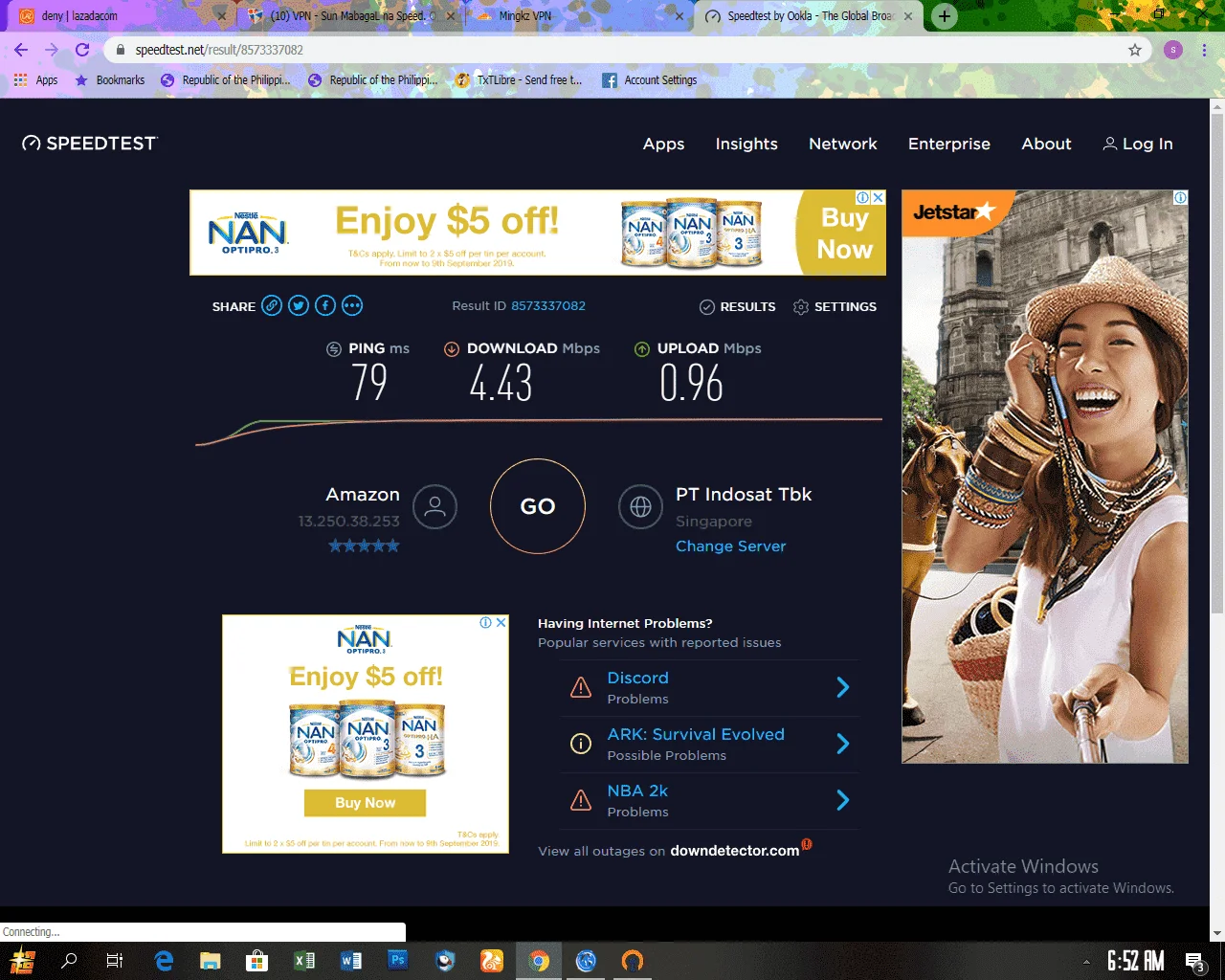The image size is (1225, 980).
Task: Open the Insights menu item
Action: click(746, 144)
